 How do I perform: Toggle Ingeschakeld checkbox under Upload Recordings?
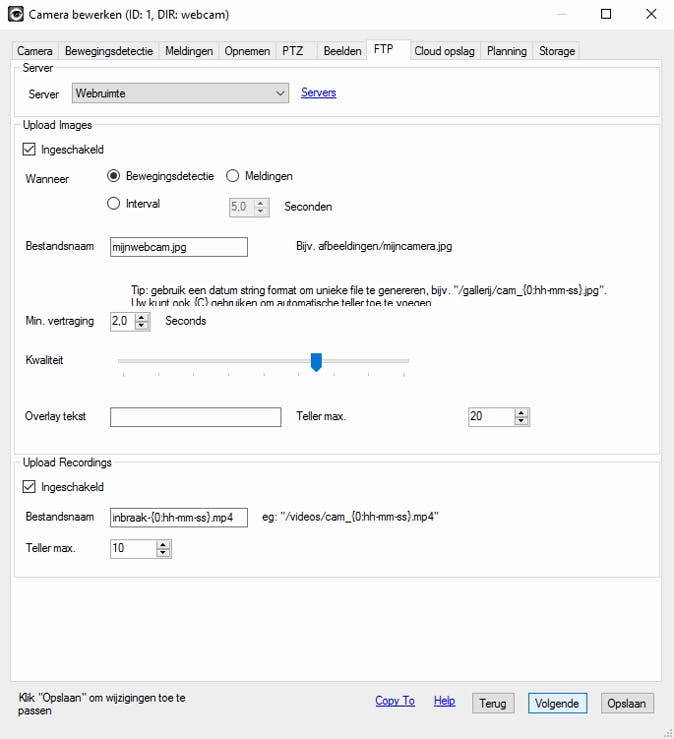coord(29,487)
